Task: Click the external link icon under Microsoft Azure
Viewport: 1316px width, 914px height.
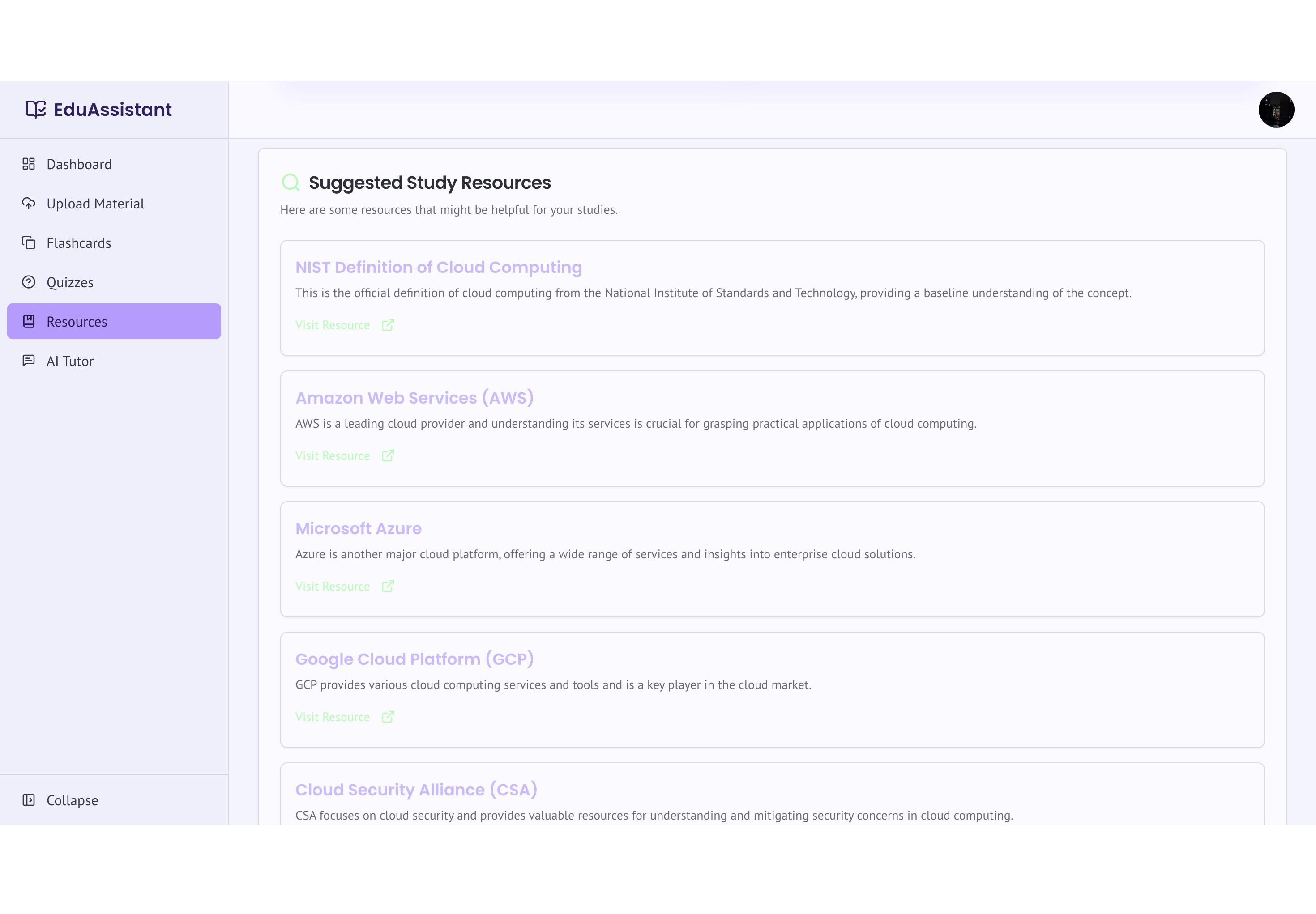Action: 388,587
